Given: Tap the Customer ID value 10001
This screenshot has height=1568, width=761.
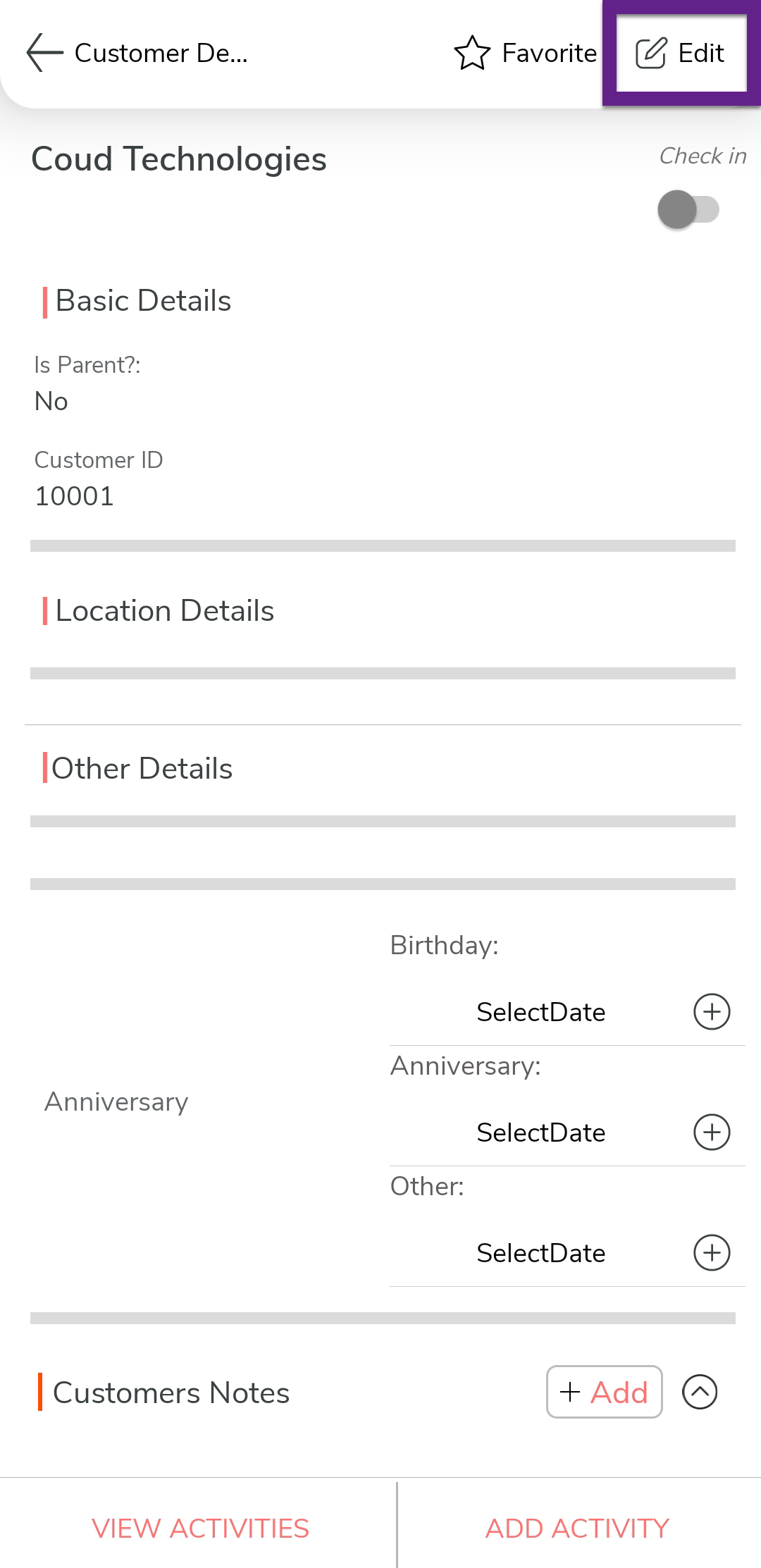Looking at the screenshot, I should (74, 496).
